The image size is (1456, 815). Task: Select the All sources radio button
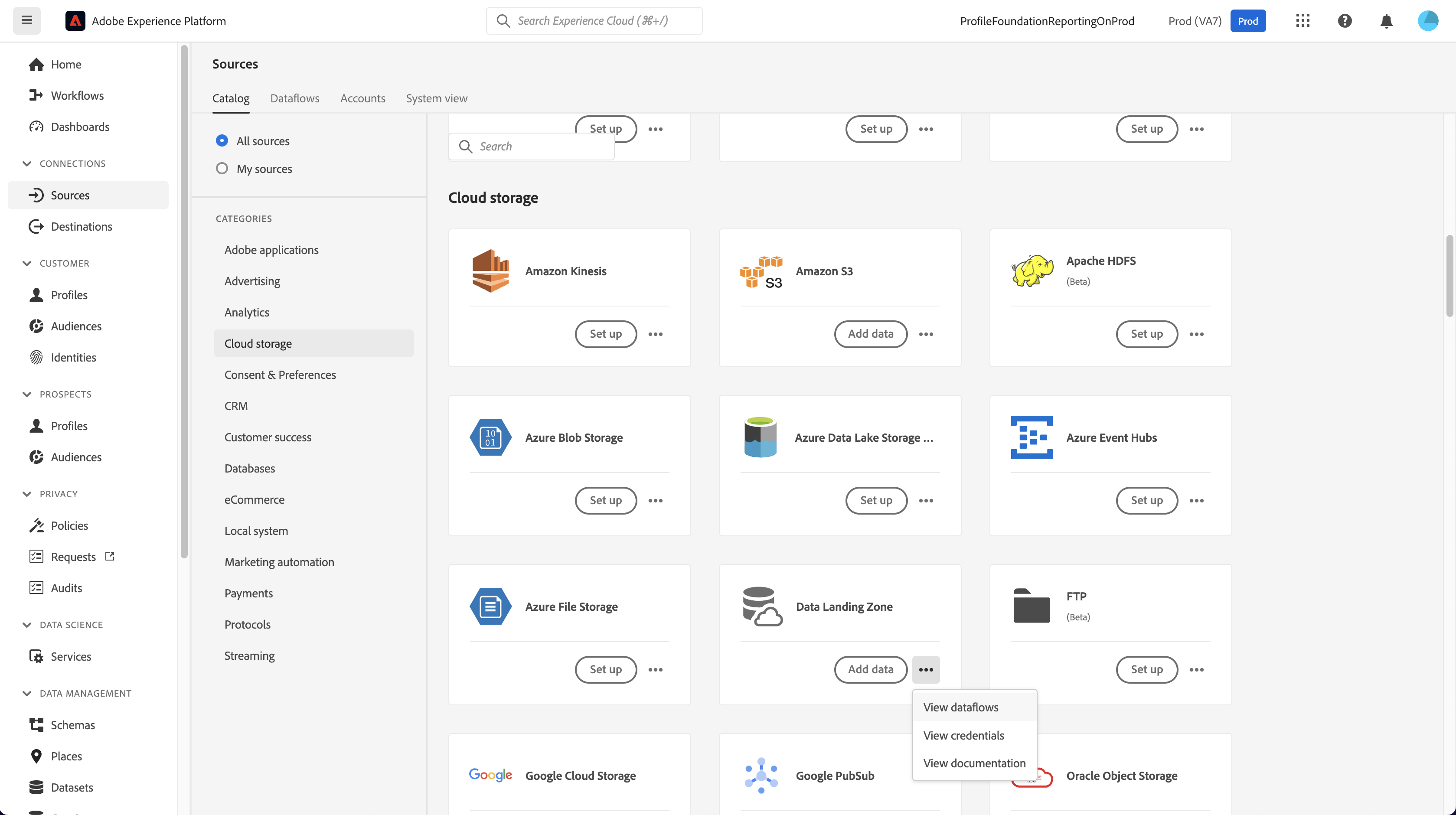pyautogui.click(x=222, y=141)
